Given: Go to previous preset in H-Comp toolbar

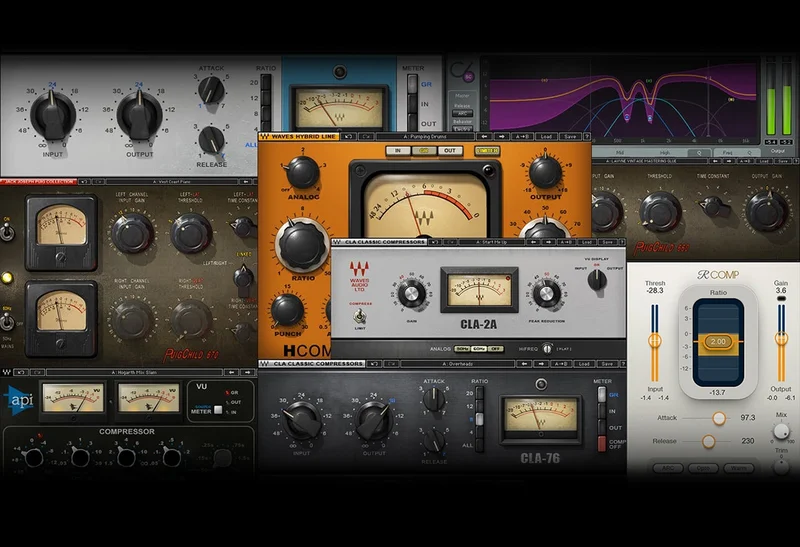Looking at the screenshot, I should point(485,137).
